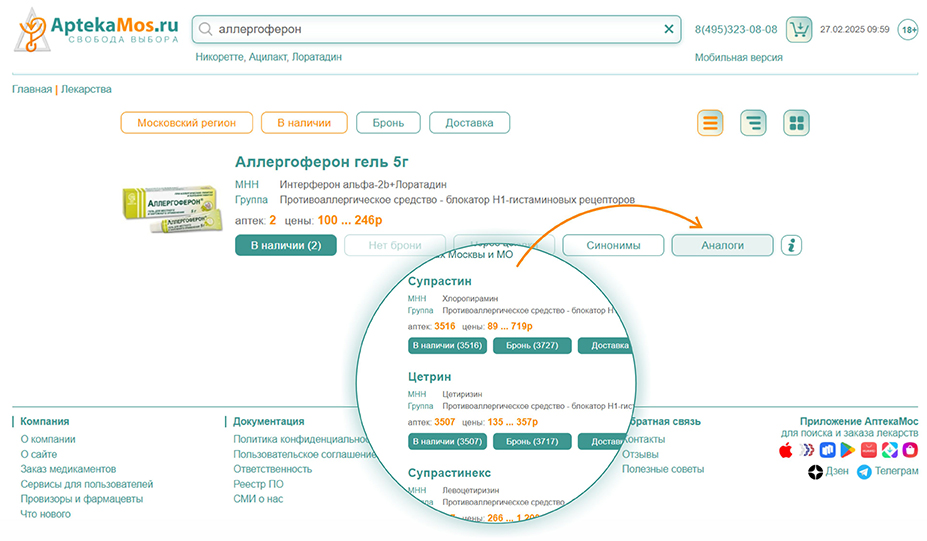The height and width of the screenshot is (541, 927).
Task: Toggle the 'В наличии' filter
Action: pos(304,123)
